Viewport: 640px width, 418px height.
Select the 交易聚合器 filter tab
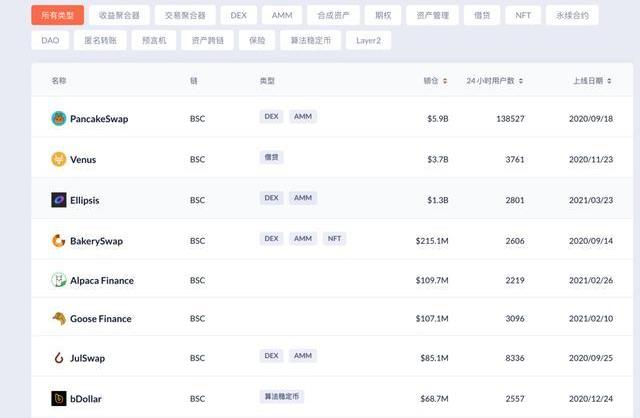[x=185, y=16]
